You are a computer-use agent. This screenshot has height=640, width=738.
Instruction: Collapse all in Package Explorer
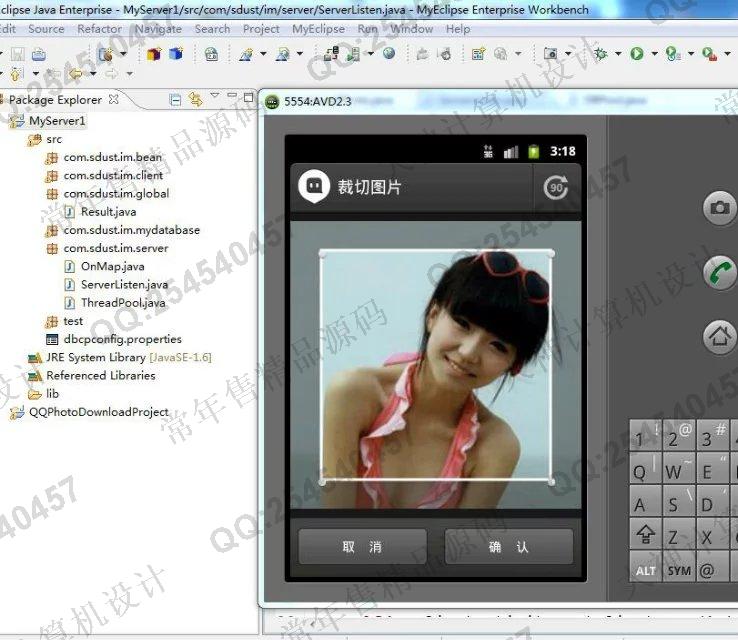(175, 100)
